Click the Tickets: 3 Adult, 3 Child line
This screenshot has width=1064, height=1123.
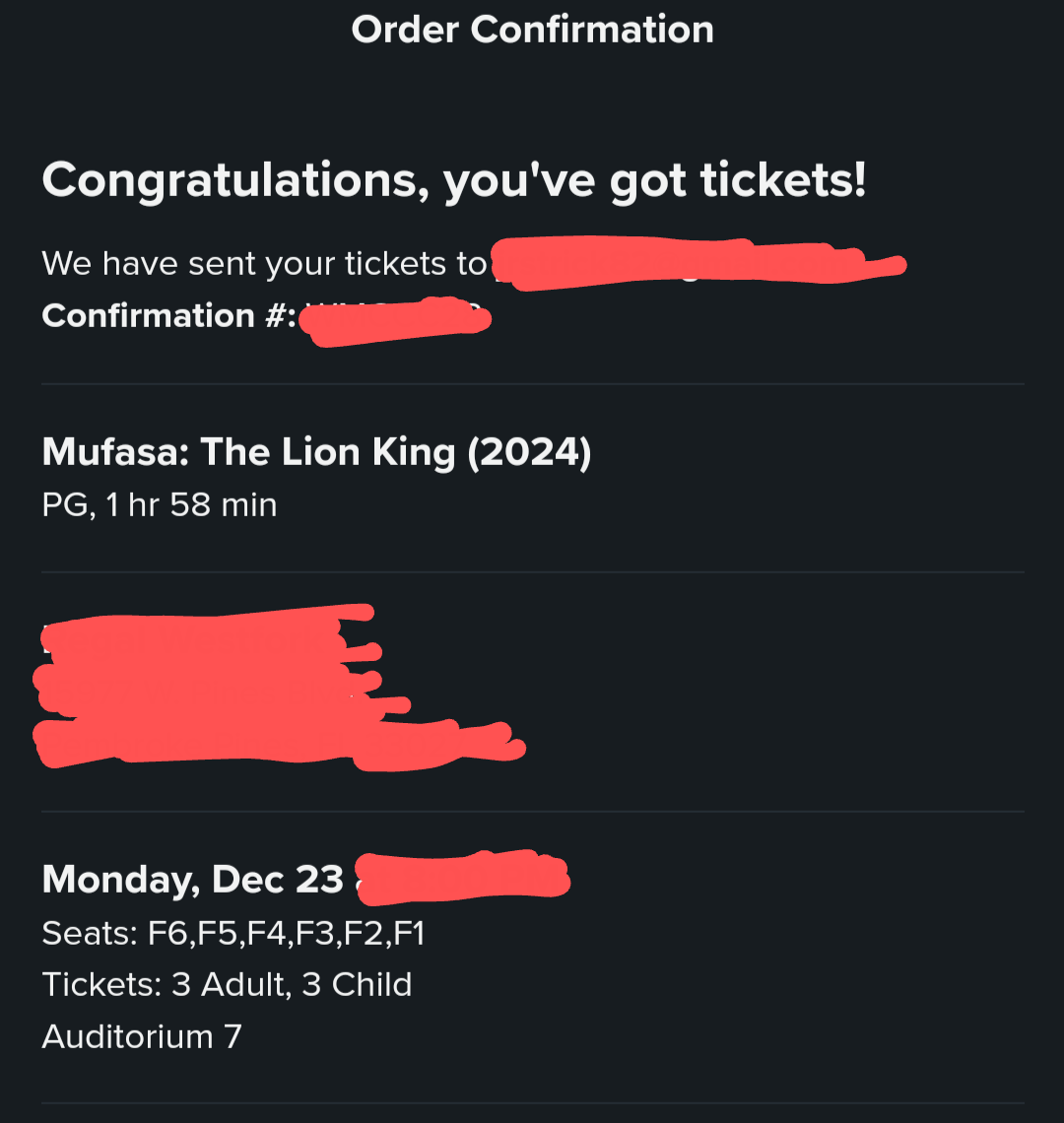coord(228,985)
